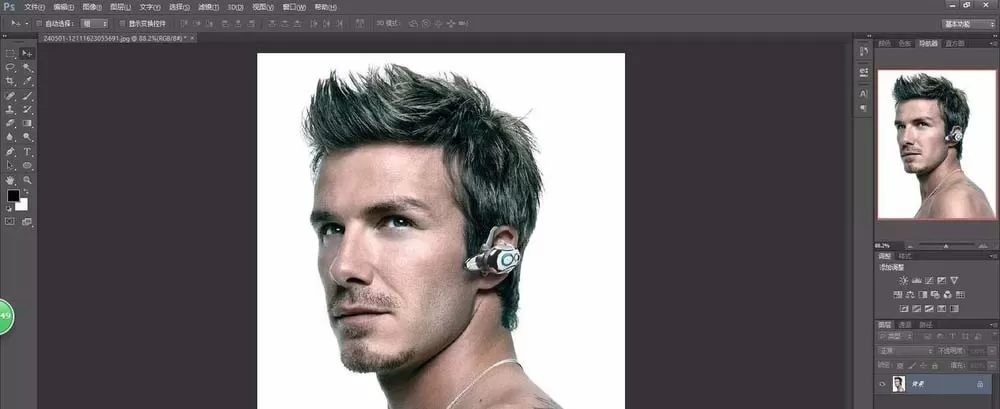Select the Lasso tool
This screenshot has height=409, width=1000.
click(10, 66)
